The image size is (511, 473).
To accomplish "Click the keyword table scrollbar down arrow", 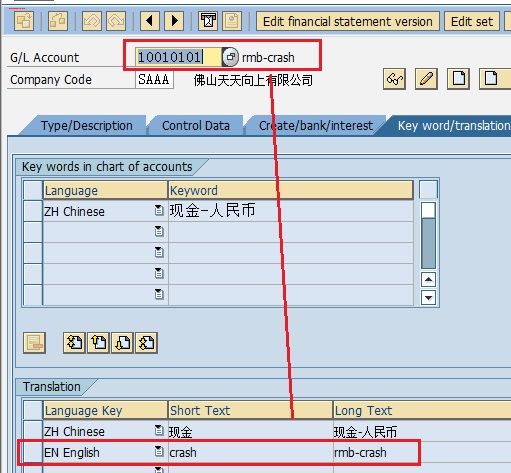I will [x=428, y=297].
